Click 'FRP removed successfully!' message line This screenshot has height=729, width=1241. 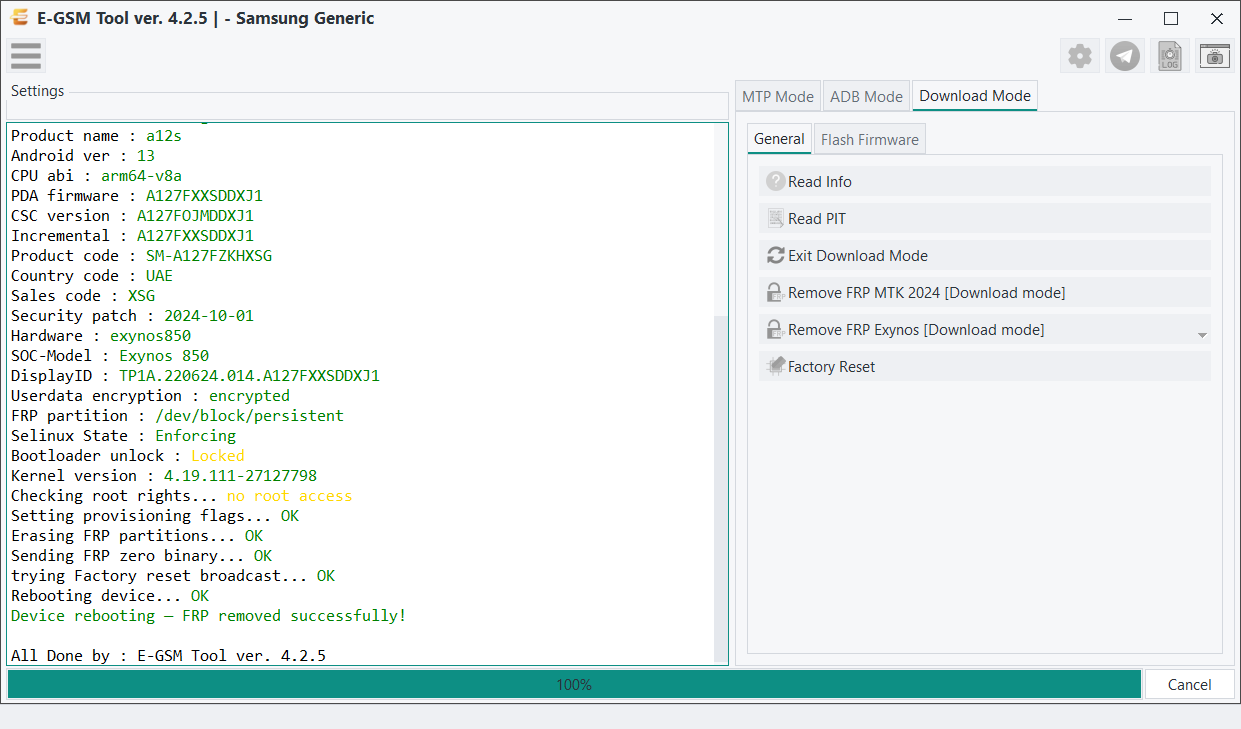click(x=209, y=615)
